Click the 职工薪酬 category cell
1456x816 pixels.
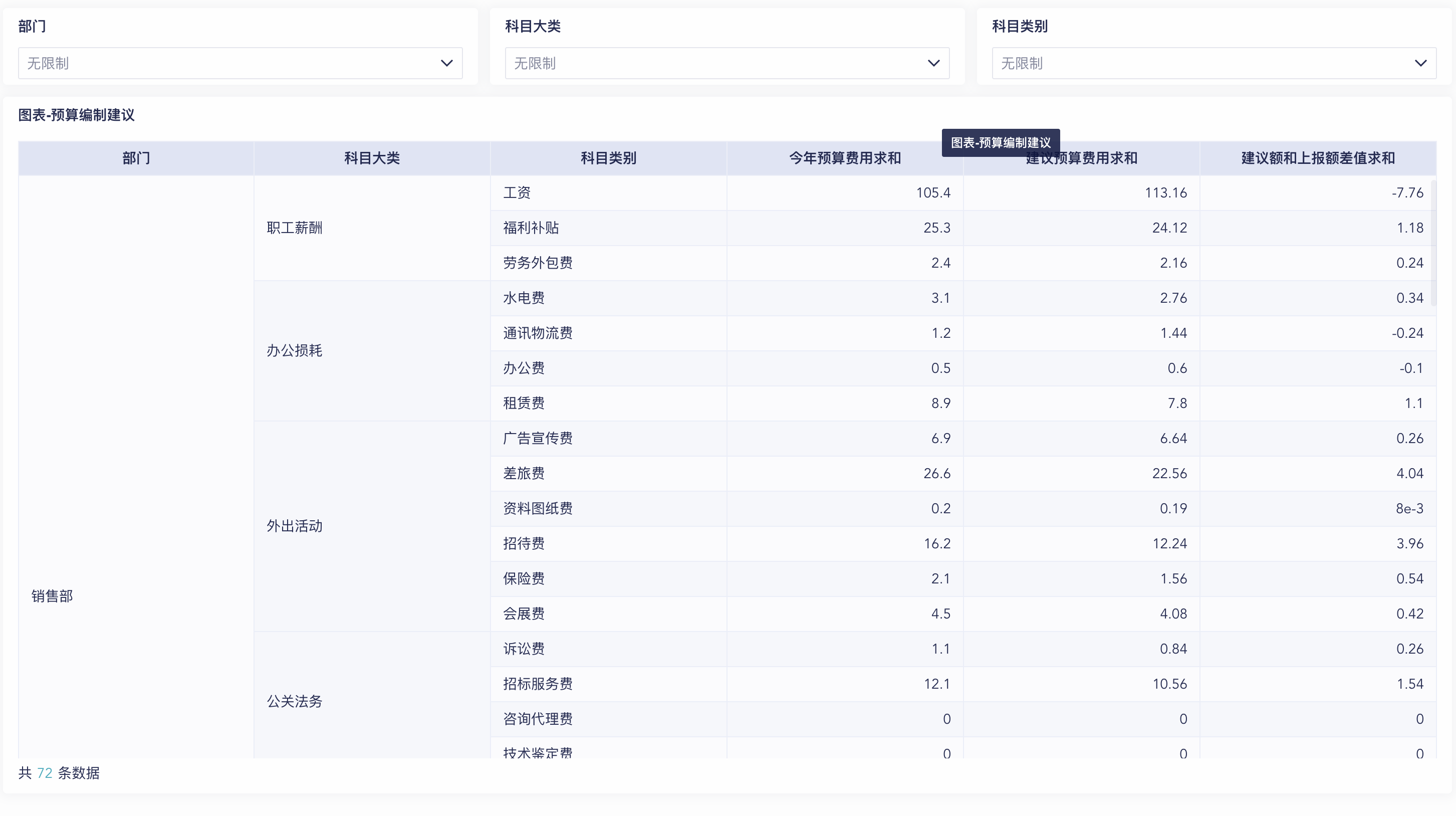[294, 228]
